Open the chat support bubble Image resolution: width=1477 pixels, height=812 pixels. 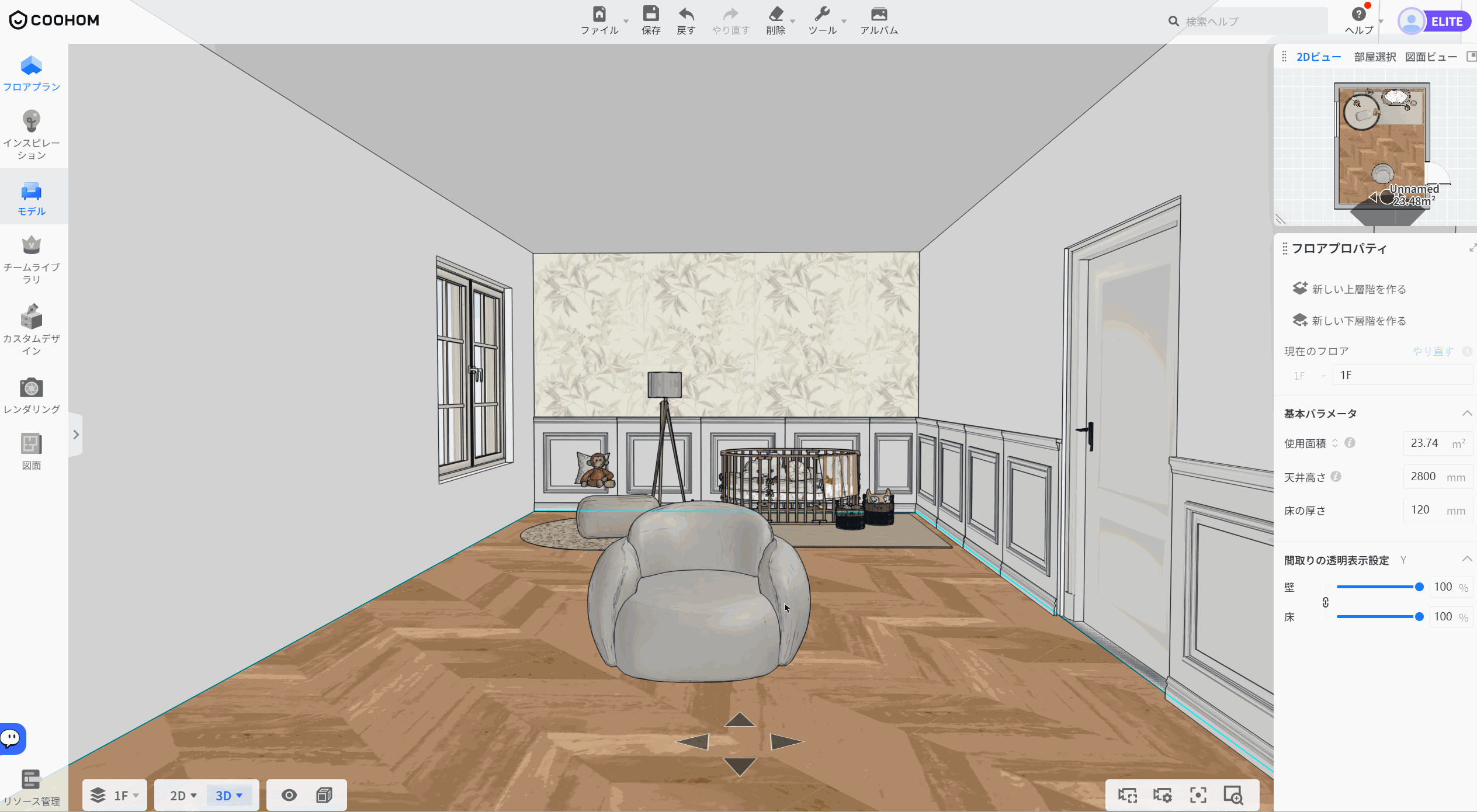click(11, 739)
